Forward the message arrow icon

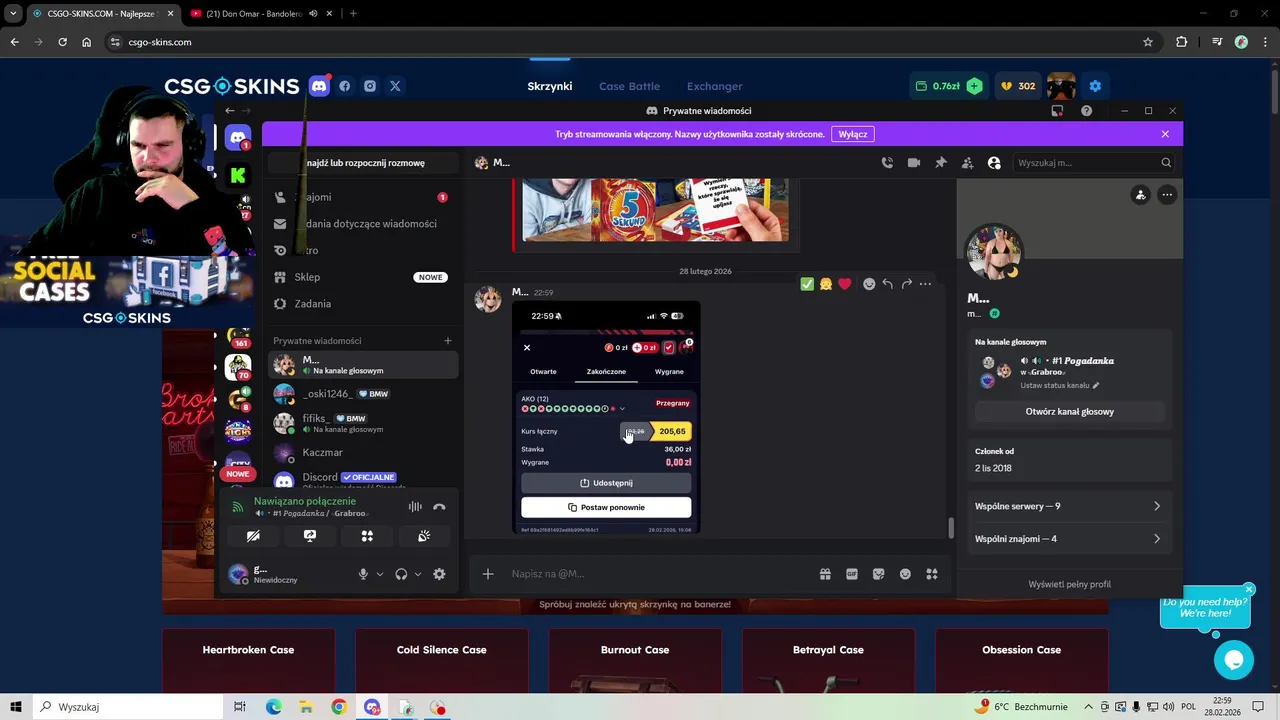point(906,284)
